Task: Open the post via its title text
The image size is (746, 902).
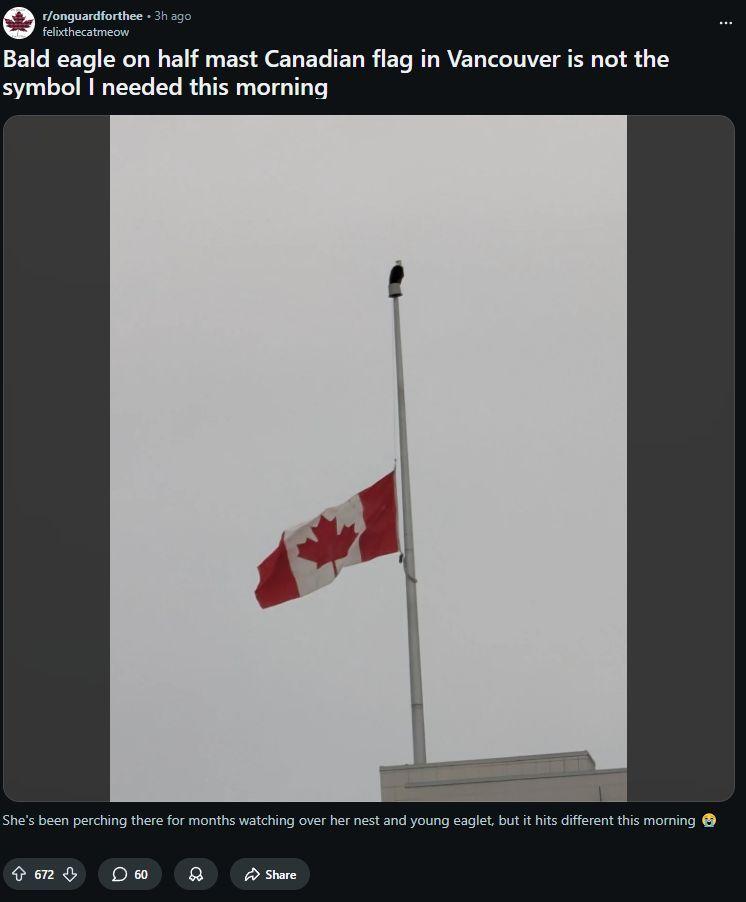Action: coord(335,73)
